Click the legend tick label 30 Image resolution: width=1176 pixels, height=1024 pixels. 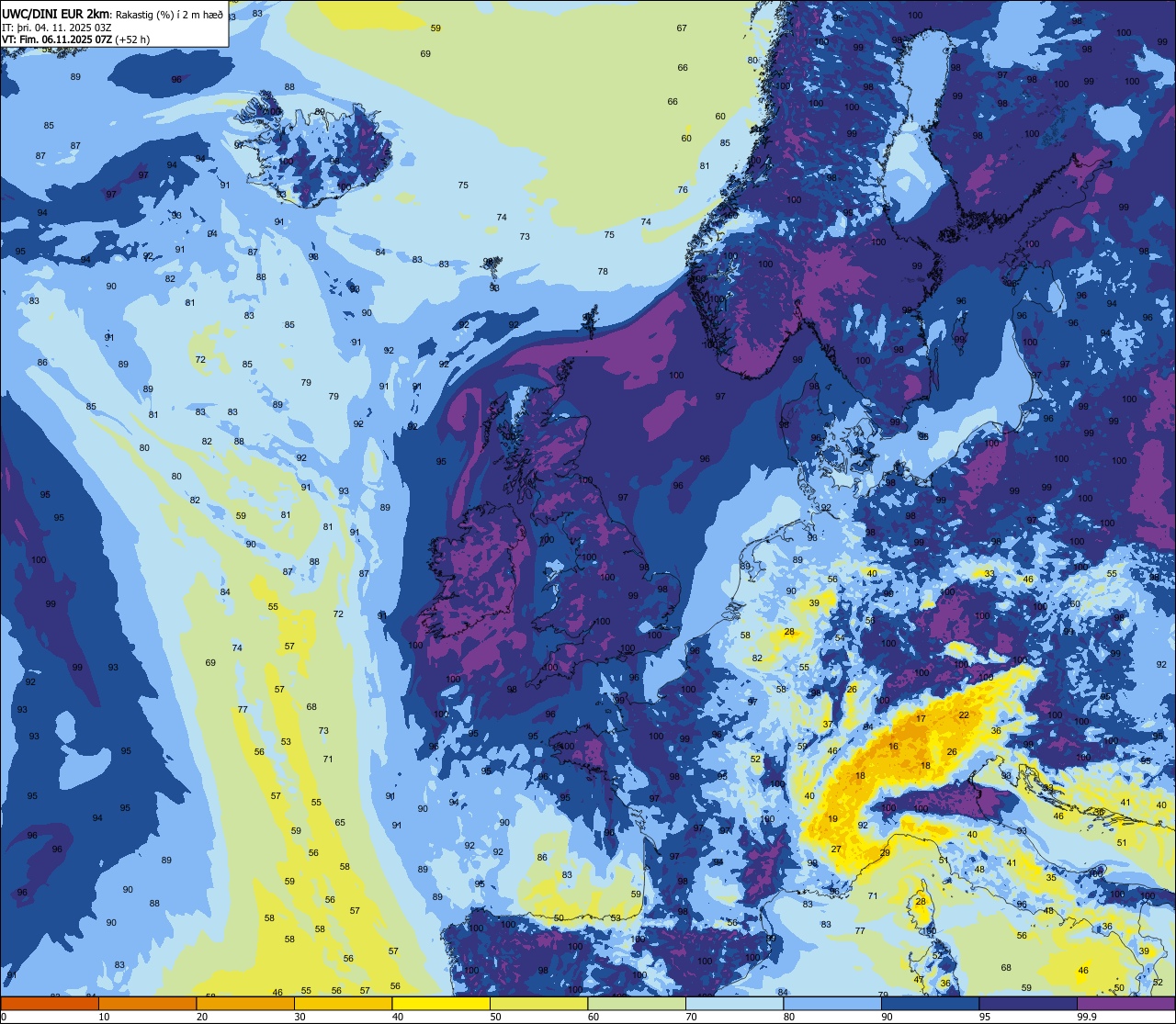pyautogui.click(x=300, y=1017)
